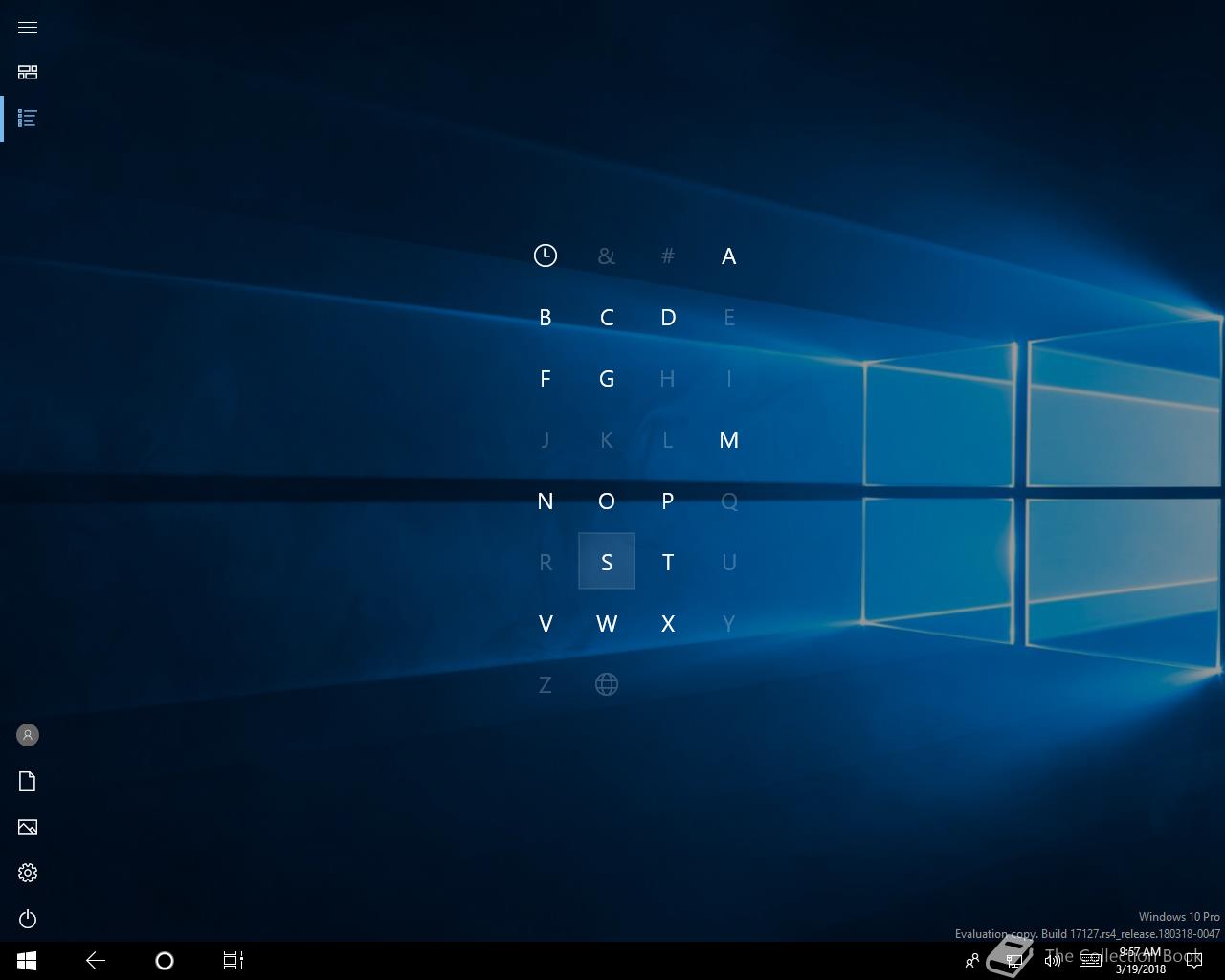1225x980 pixels.
Task: Open the People tray icon
Action: tap(972, 961)
